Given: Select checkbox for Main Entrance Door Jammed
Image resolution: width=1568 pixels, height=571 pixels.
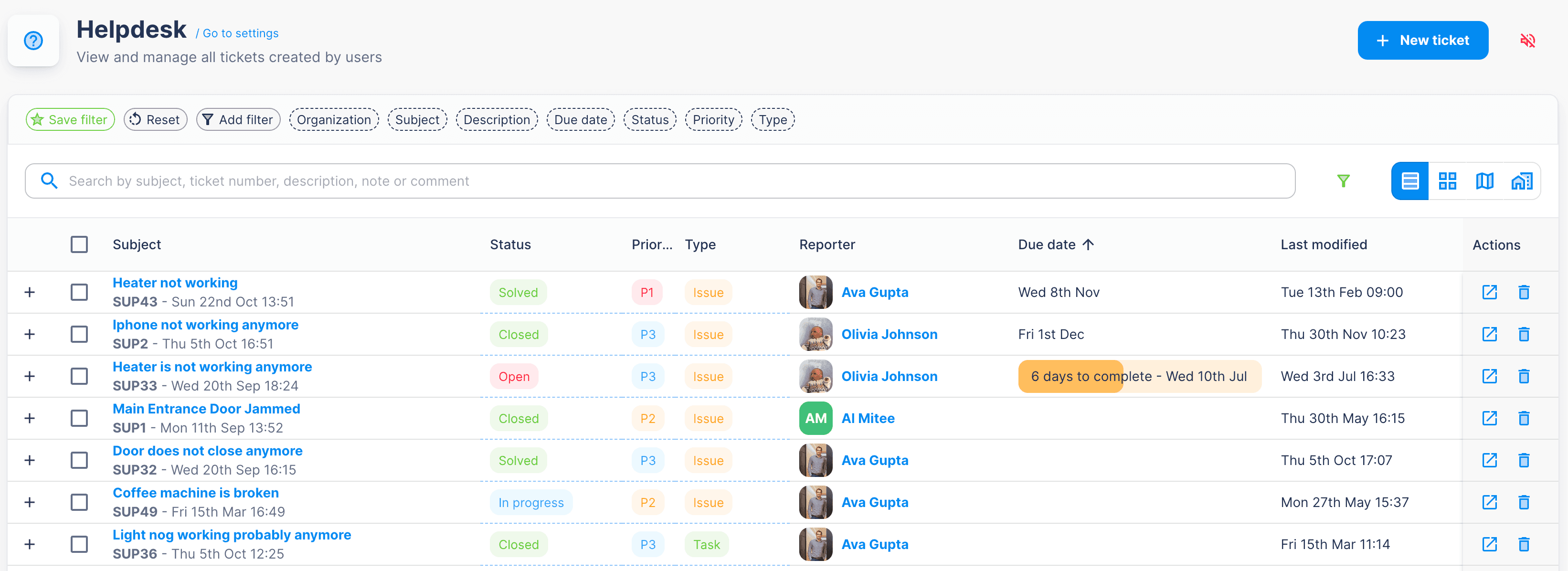Looking at the screenshot, I should (x=79, y=418).
